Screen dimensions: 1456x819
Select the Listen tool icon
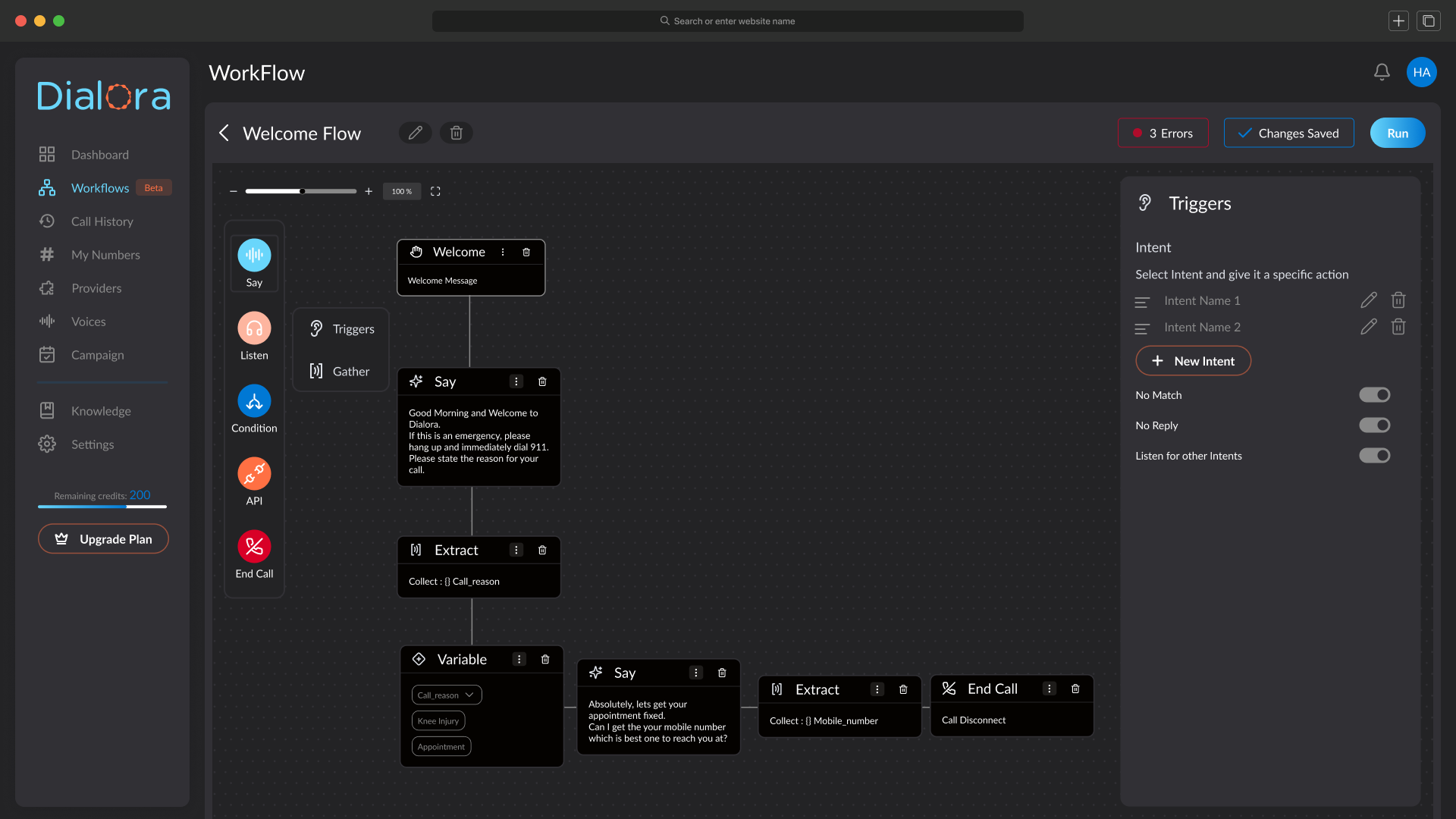point(254,328)
